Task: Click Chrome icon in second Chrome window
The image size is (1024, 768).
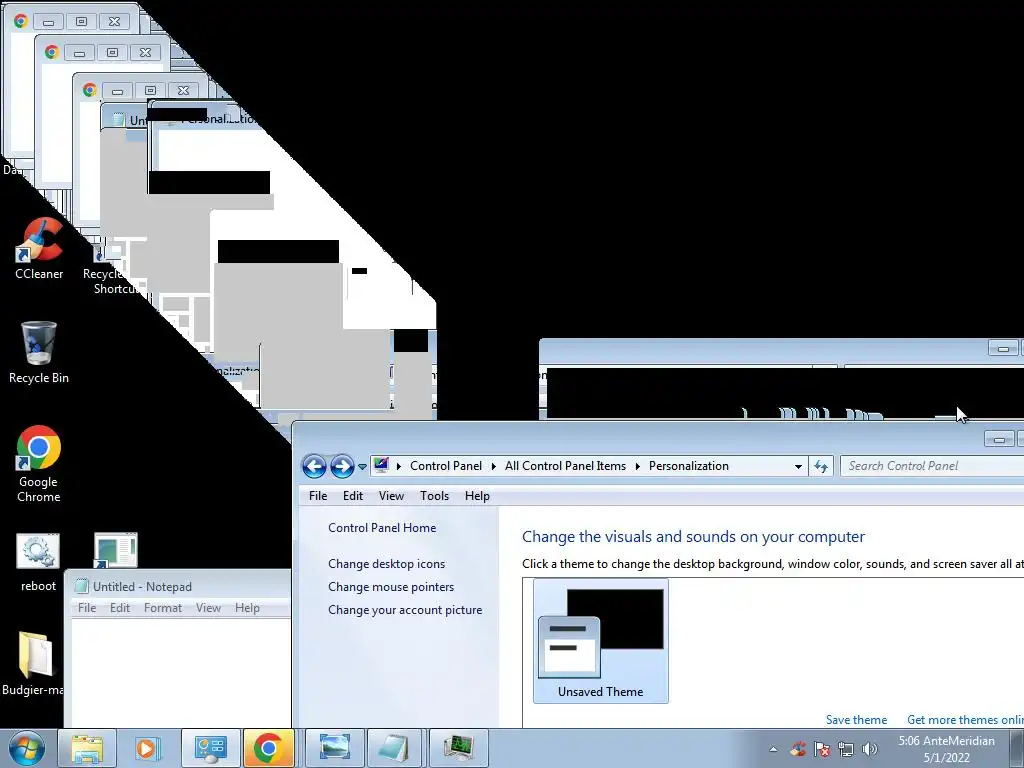Action: 52,52
